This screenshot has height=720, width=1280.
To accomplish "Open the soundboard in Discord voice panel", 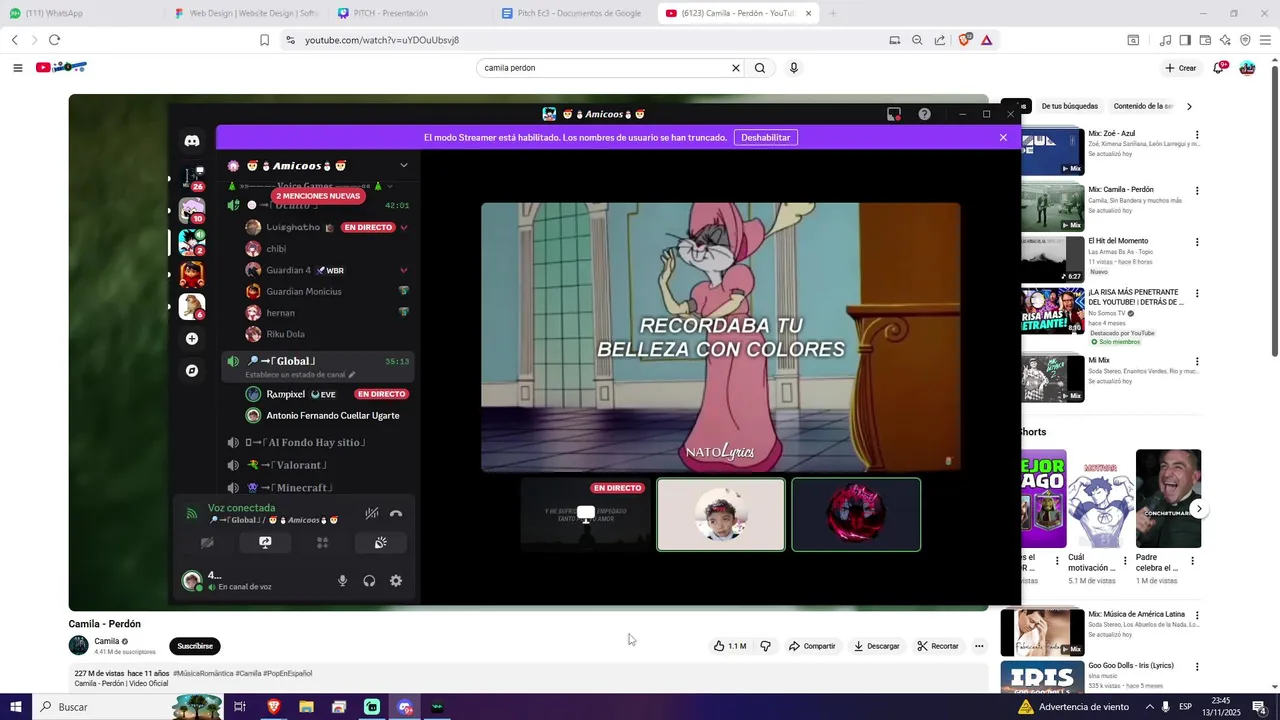I will pyautogui.click(x=380, y=543).
